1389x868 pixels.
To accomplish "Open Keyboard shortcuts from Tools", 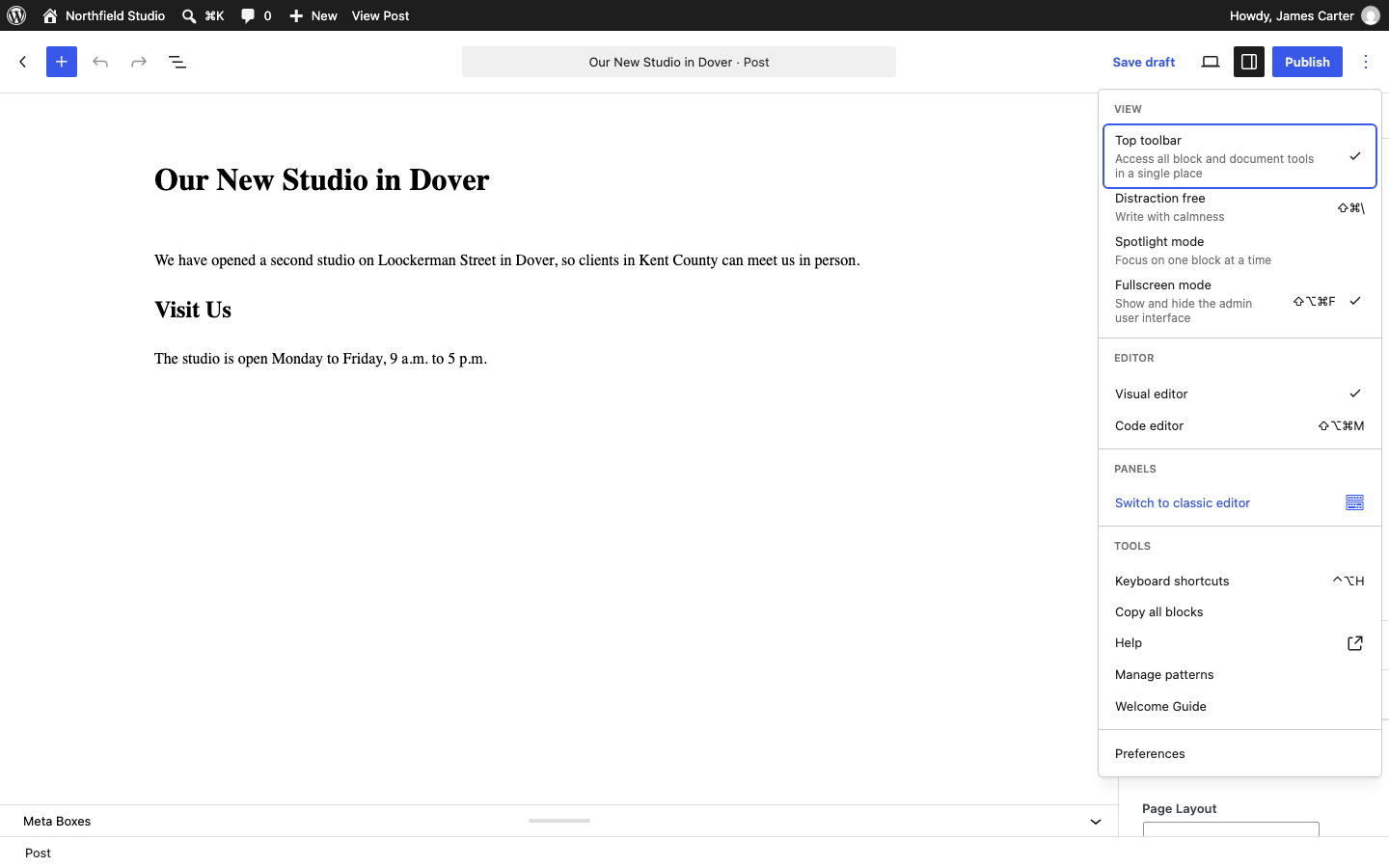I will coord(1239,581).
